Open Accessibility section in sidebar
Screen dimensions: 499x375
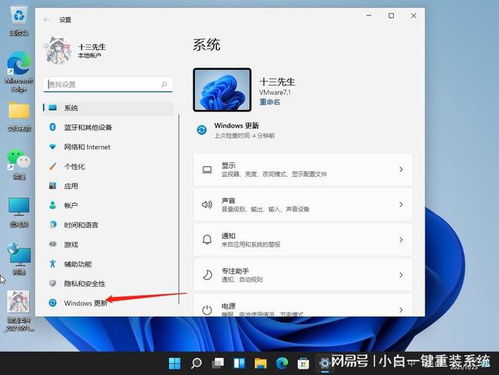point(109,264)
